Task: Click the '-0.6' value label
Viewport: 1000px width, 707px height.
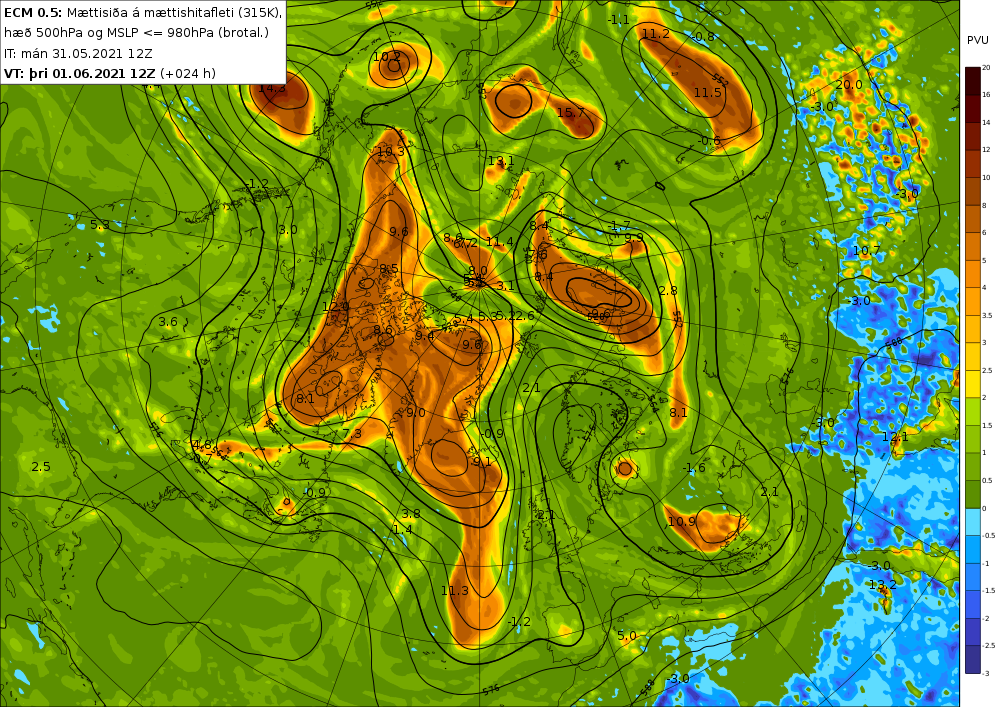Action: [x=709, y=141]
